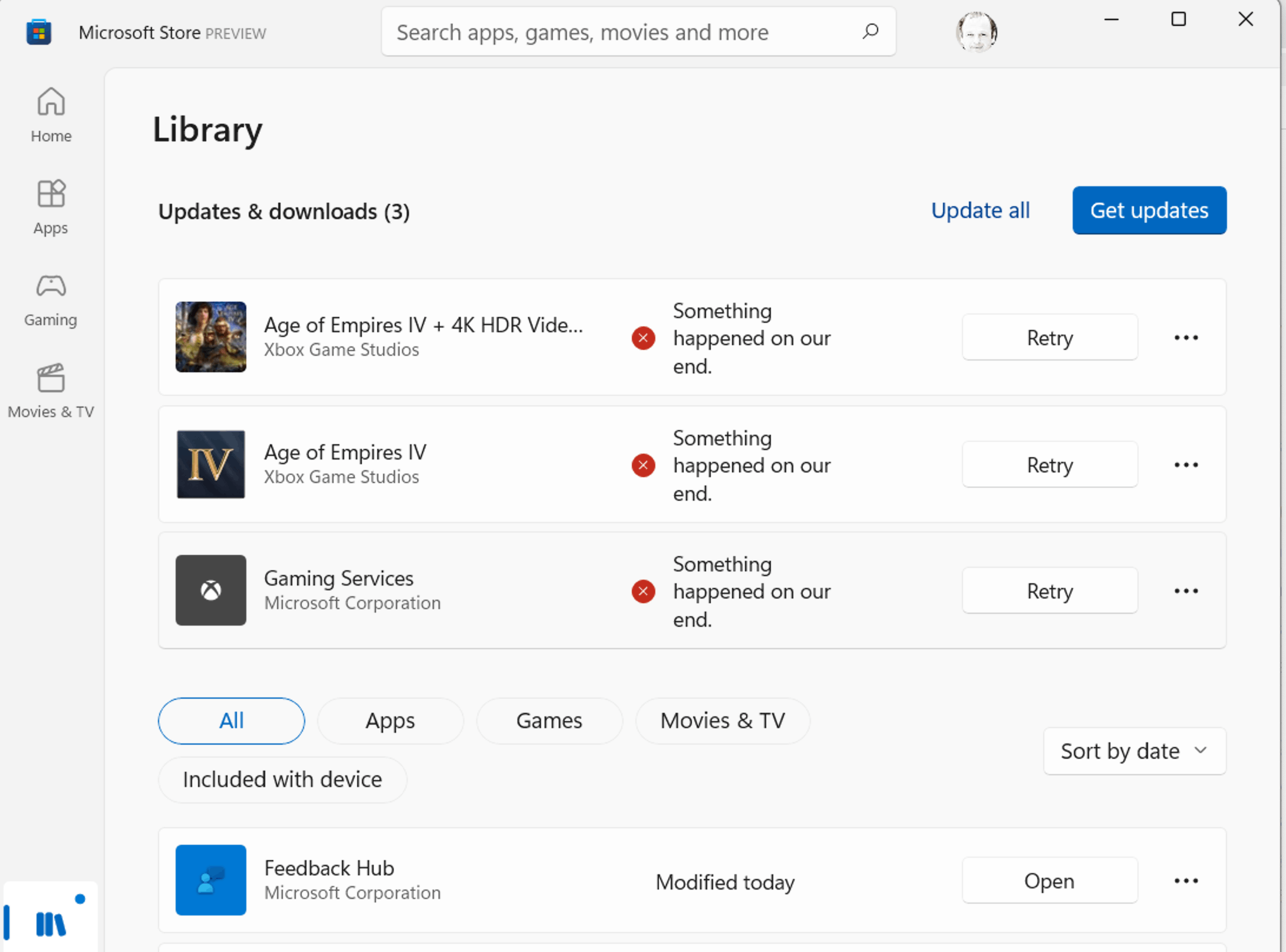The width and height of the screenshot is (1286, 952).
Task: Select the Games filter chip
Action: [x=549, y=720]
